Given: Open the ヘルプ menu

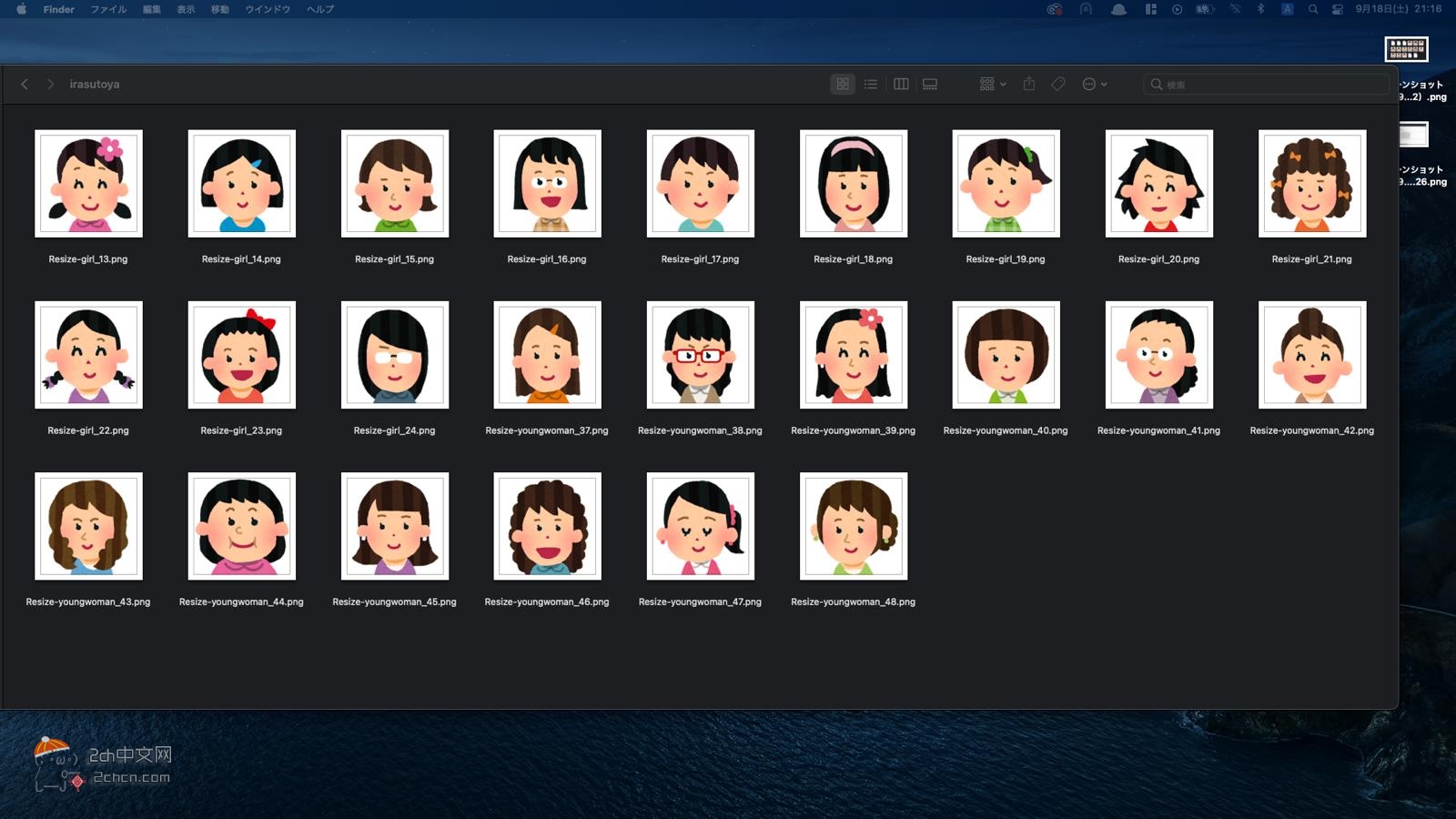Looking at the screenshot, I should (x=320, y=9).
